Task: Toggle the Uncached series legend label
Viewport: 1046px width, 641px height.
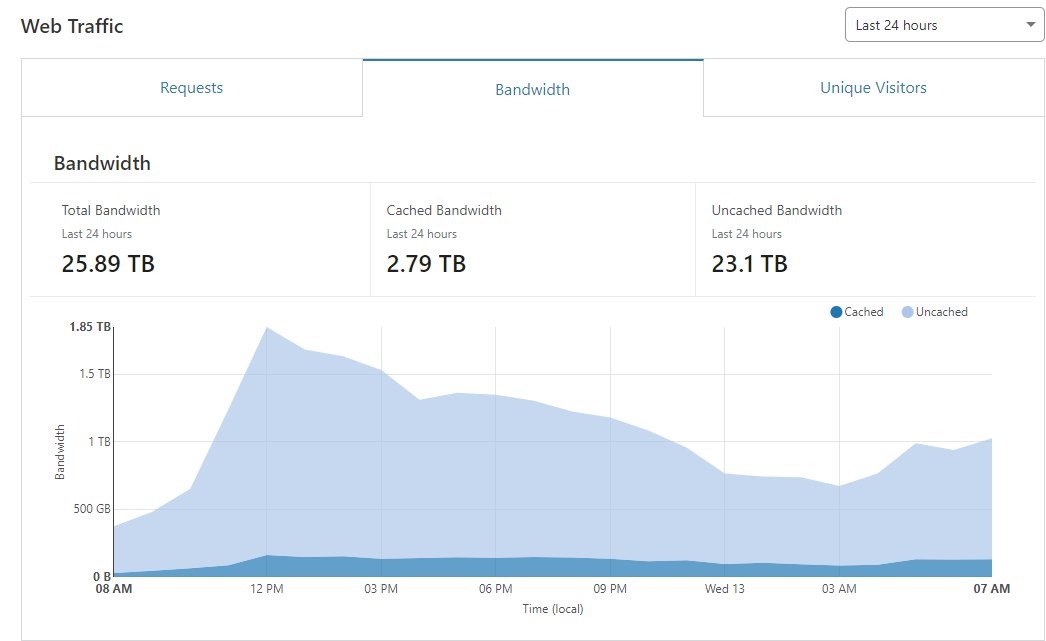Action: [941, 312]
